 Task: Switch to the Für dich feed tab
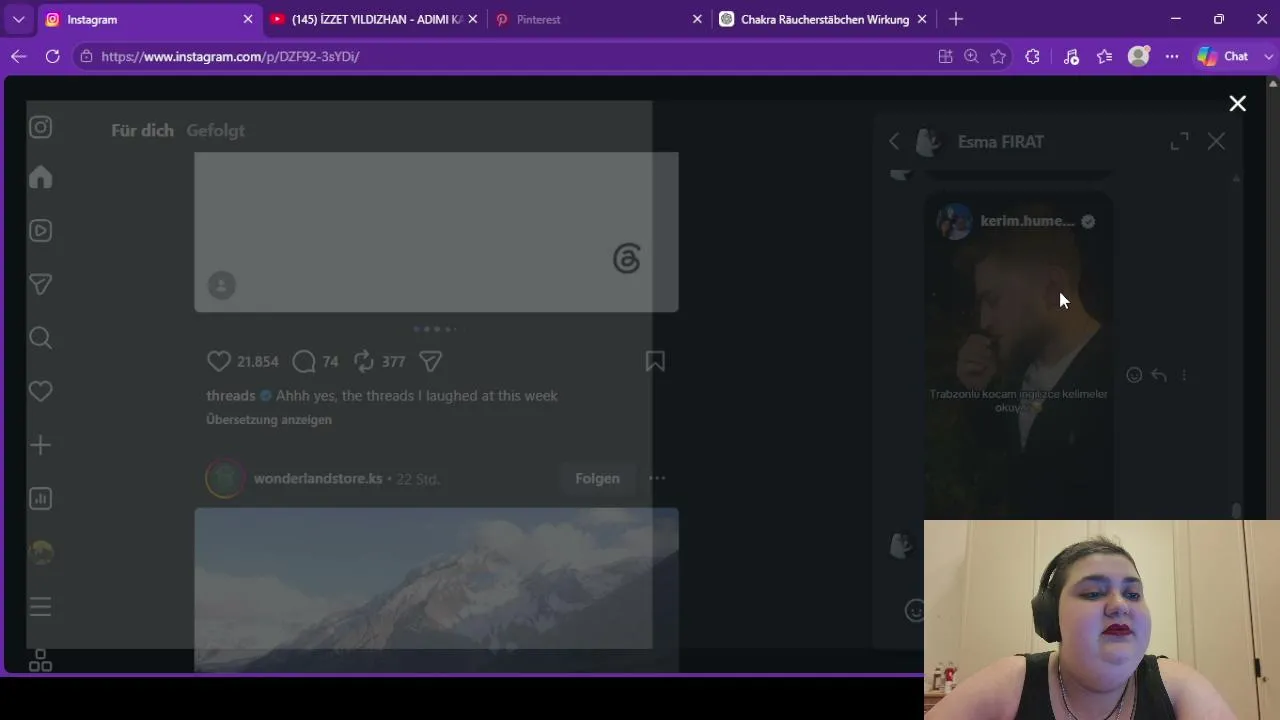pos(142,130)
